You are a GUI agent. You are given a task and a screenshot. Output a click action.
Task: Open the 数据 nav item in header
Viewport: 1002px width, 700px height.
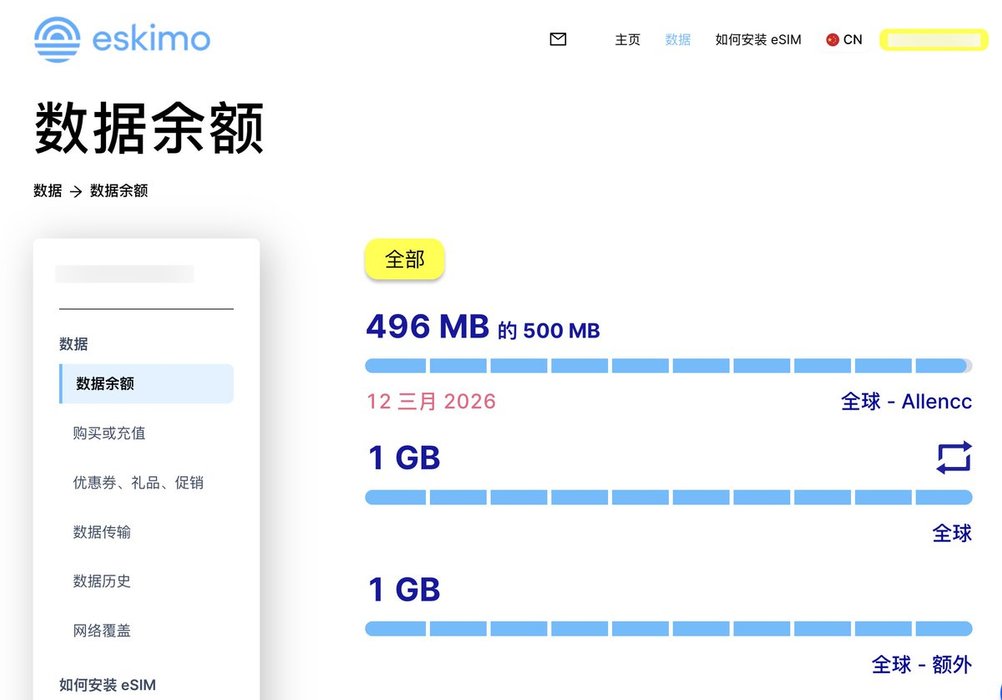(x=677, y=40)
